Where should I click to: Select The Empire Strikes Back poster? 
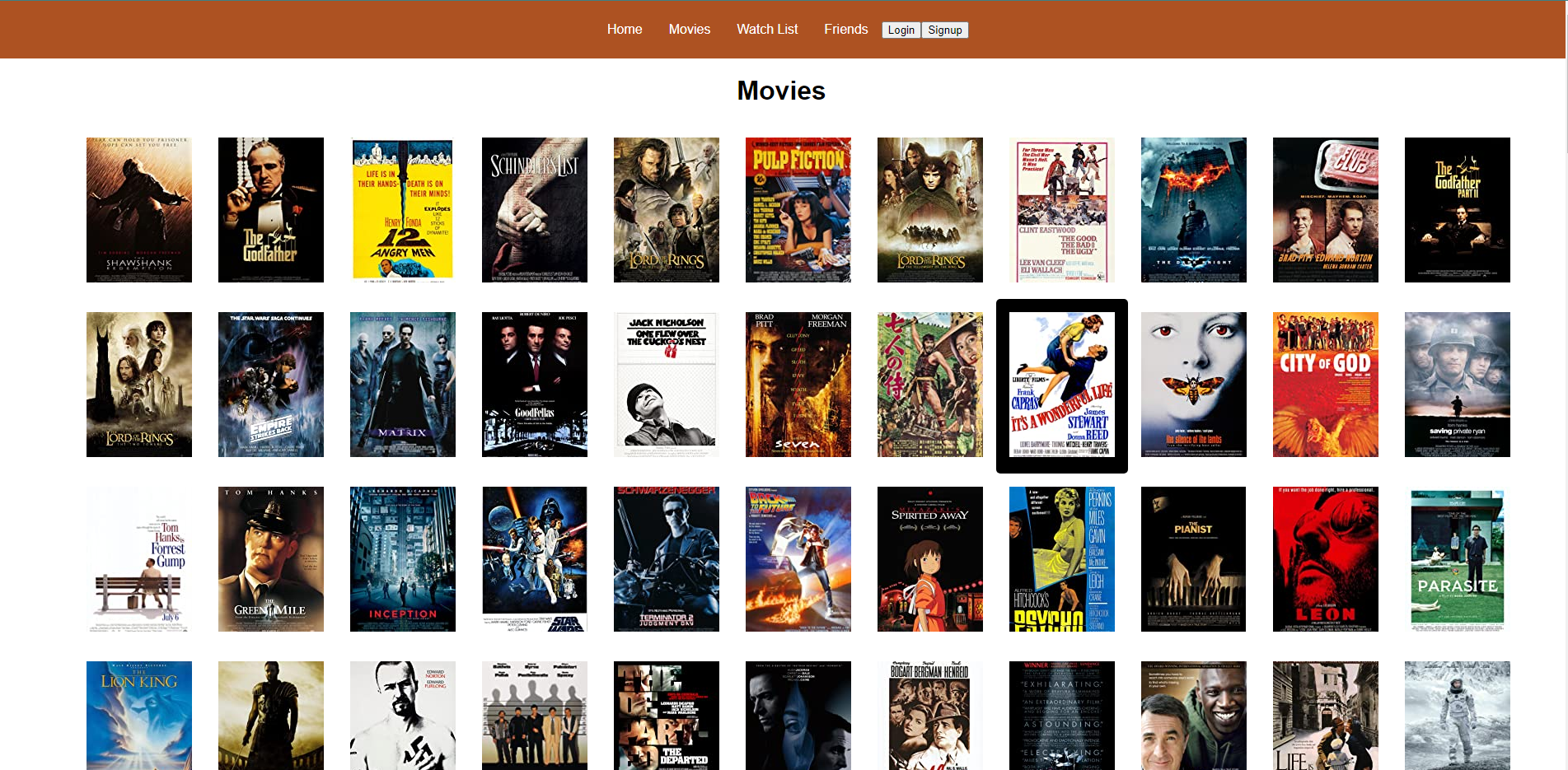coord(271,385)
